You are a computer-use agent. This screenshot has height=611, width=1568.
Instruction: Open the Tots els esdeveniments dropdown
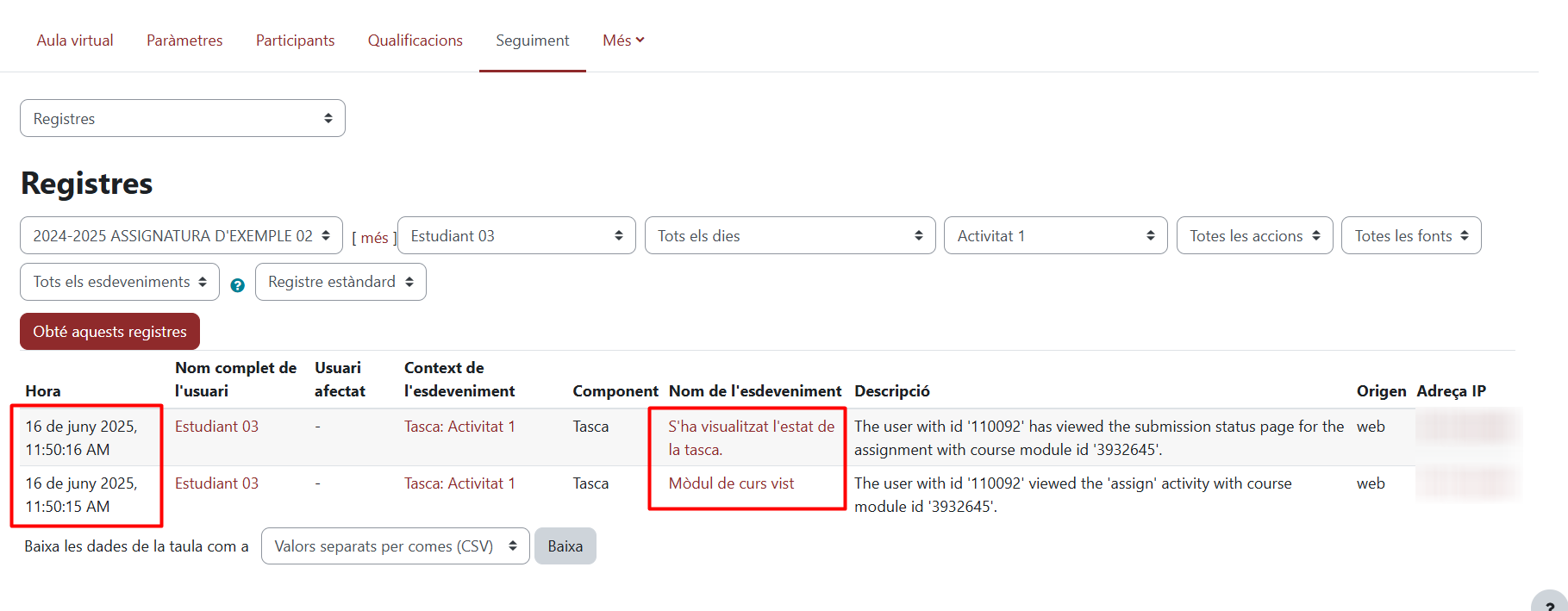pyautogui.click(x=119, y=282)
